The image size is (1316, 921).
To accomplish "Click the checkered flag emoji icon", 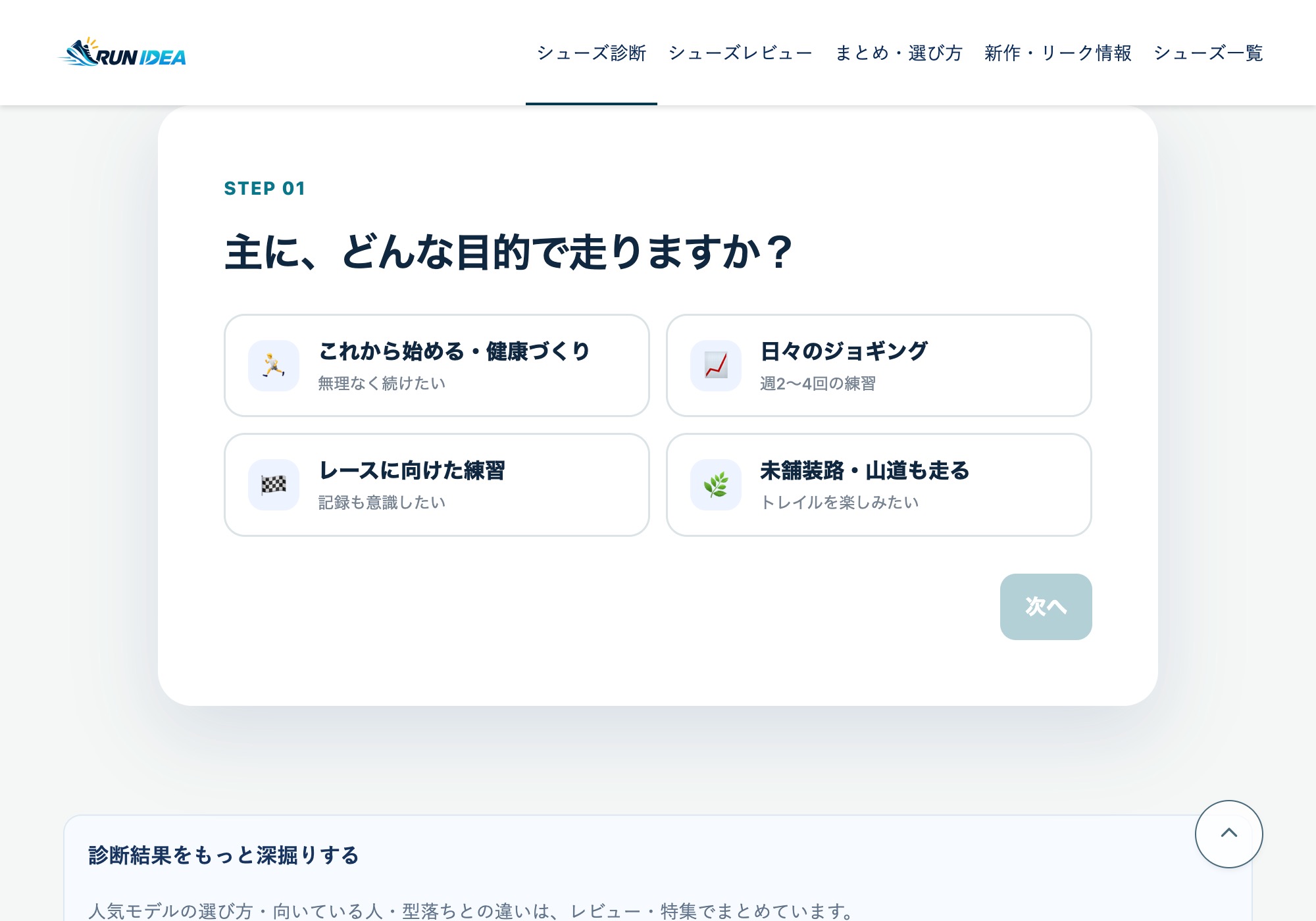I will [274, 485].
